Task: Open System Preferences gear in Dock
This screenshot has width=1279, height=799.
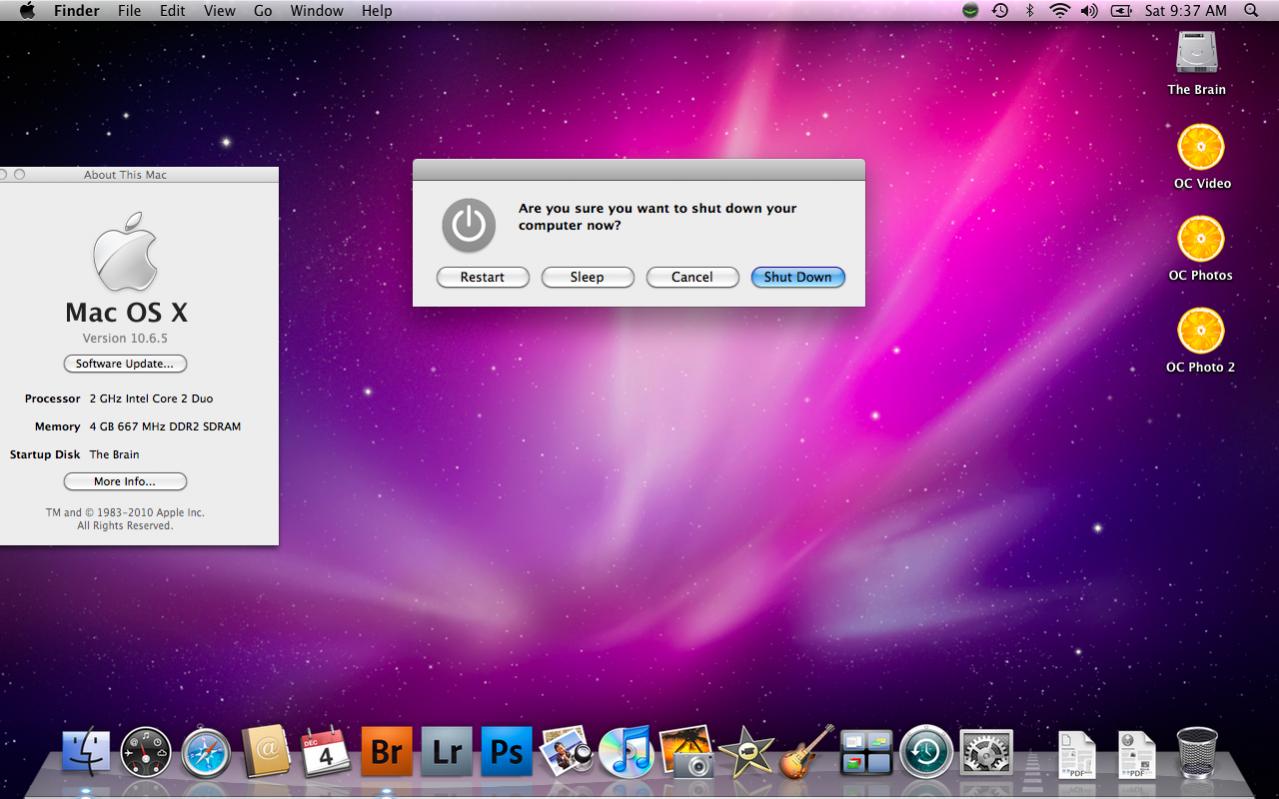Action: [986, 752]
